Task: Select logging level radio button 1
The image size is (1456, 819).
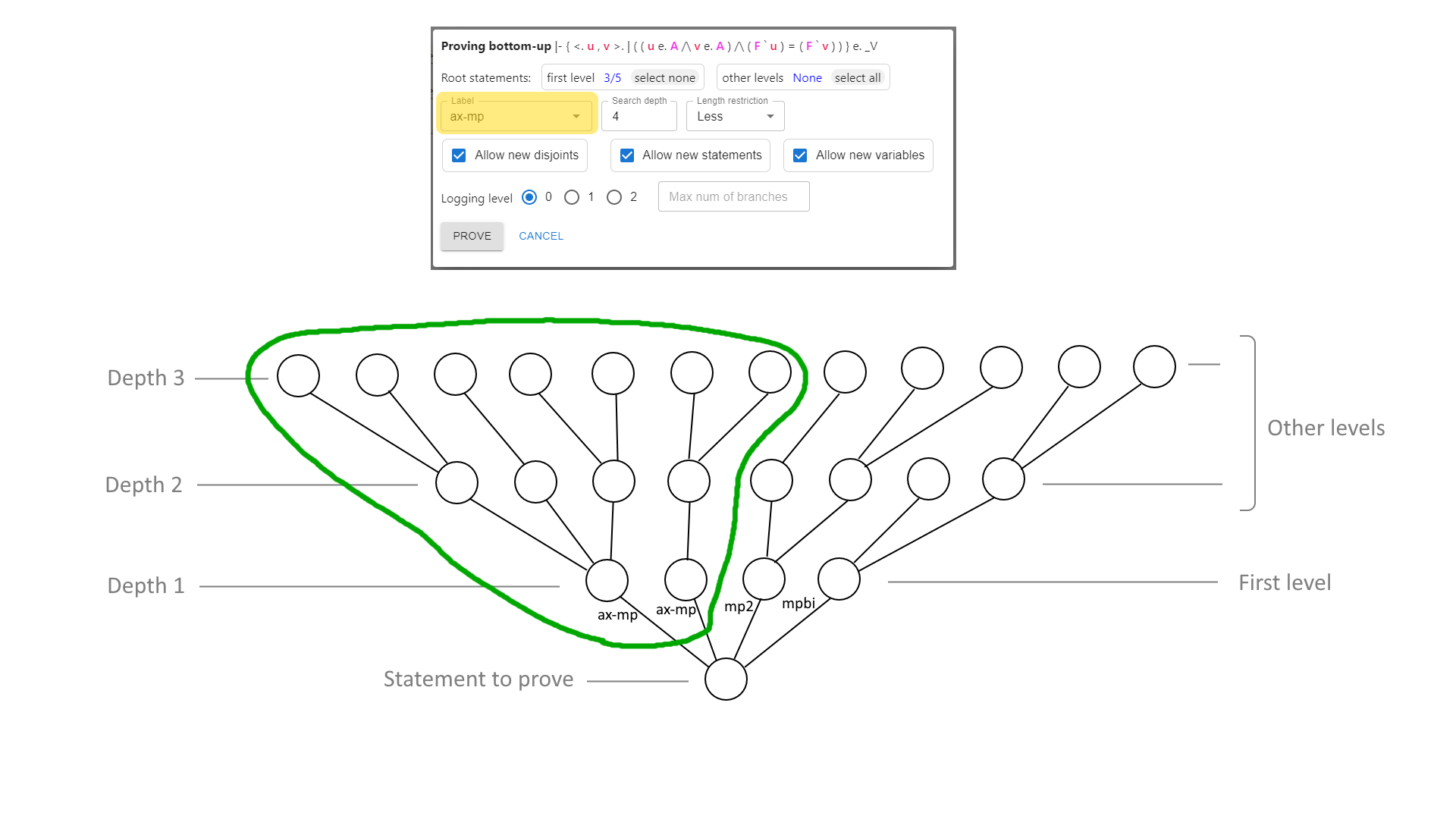Action: tap(573, 196)
